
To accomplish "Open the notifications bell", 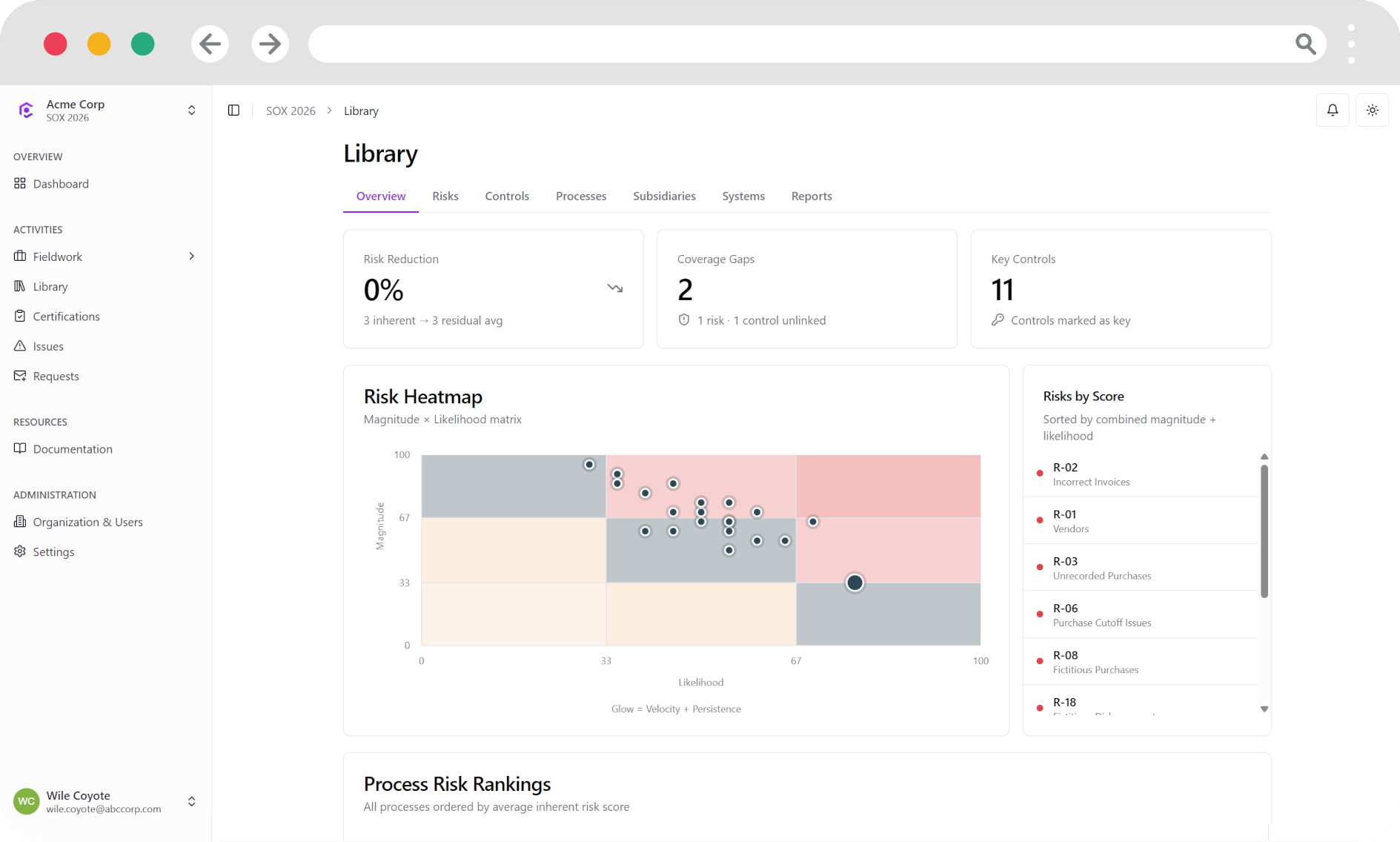I will point(1333,110).
